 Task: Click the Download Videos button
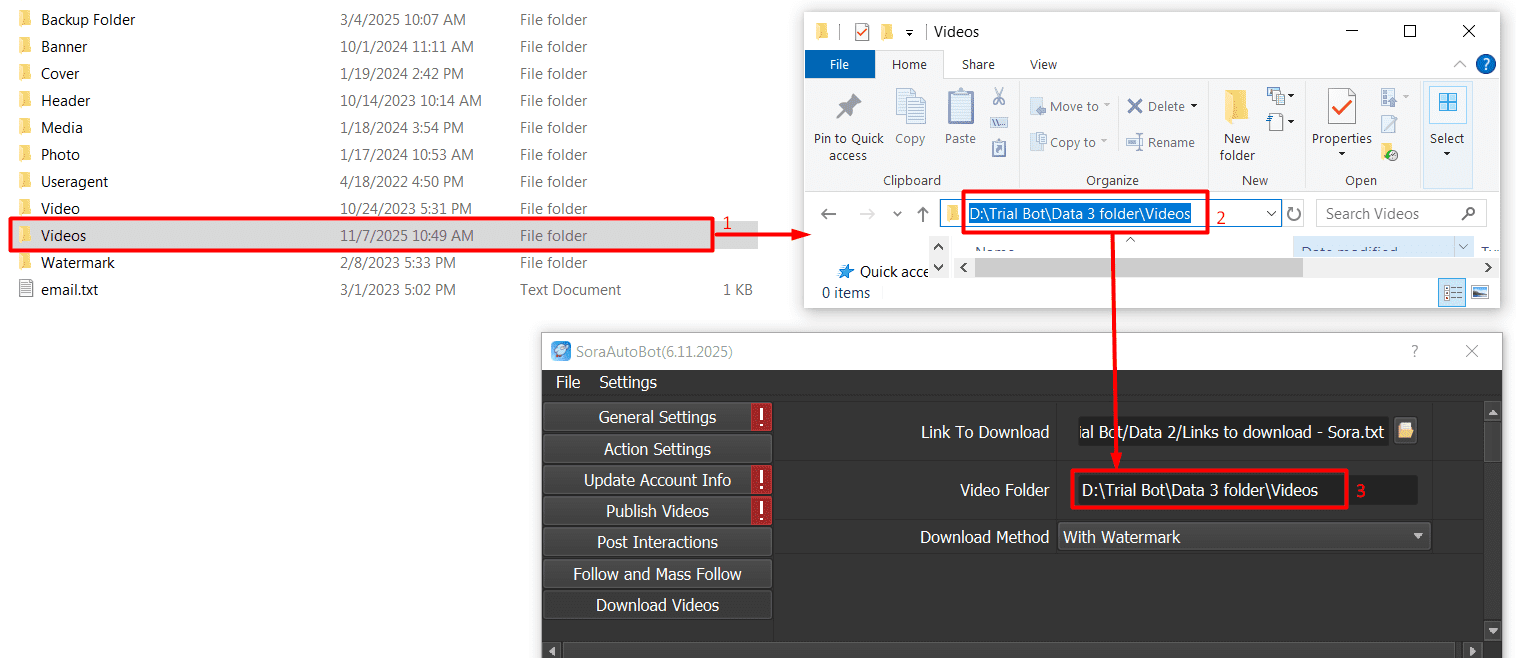pos(657,604)
